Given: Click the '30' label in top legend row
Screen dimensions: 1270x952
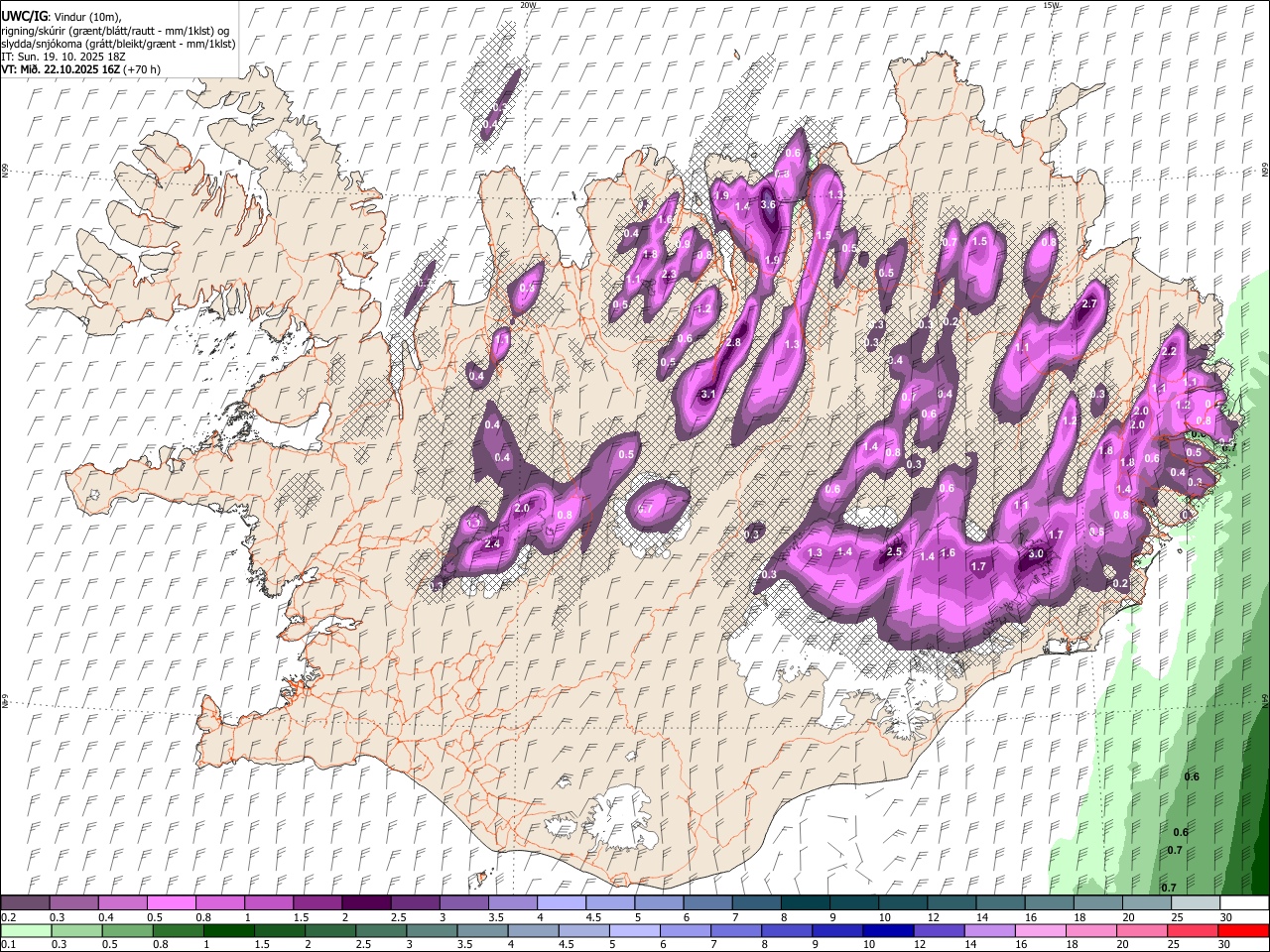Looking at the screenshot, I should tap(1226, 917).
